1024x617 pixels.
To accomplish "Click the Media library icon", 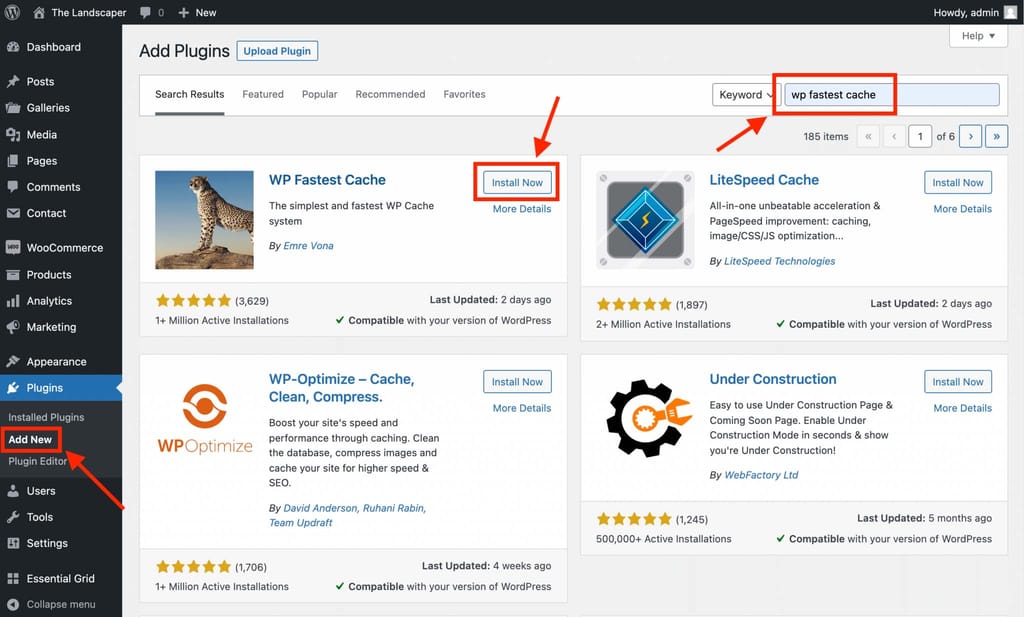I will click(13, 134).
